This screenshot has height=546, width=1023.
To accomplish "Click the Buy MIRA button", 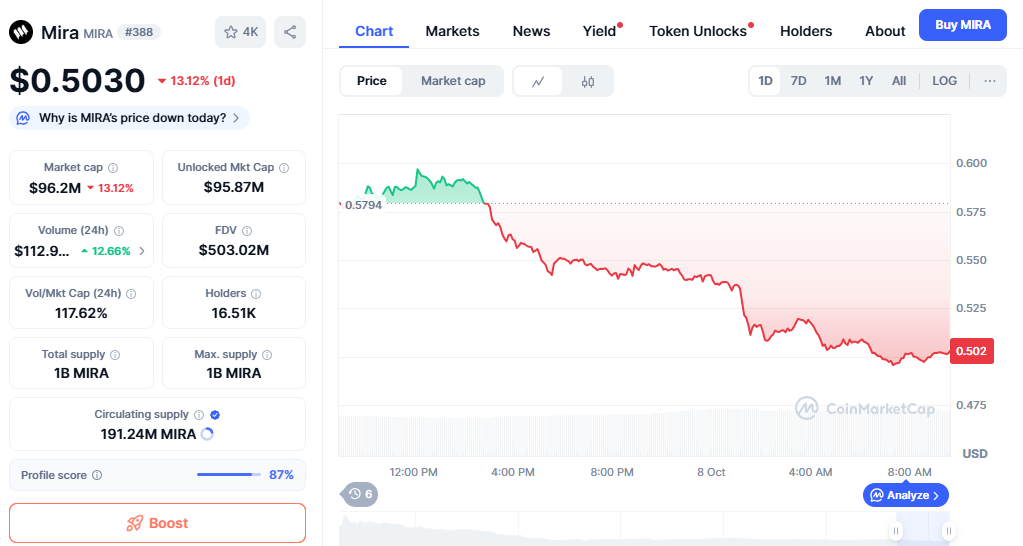I will pyautogui.click(x=962, y=25).
